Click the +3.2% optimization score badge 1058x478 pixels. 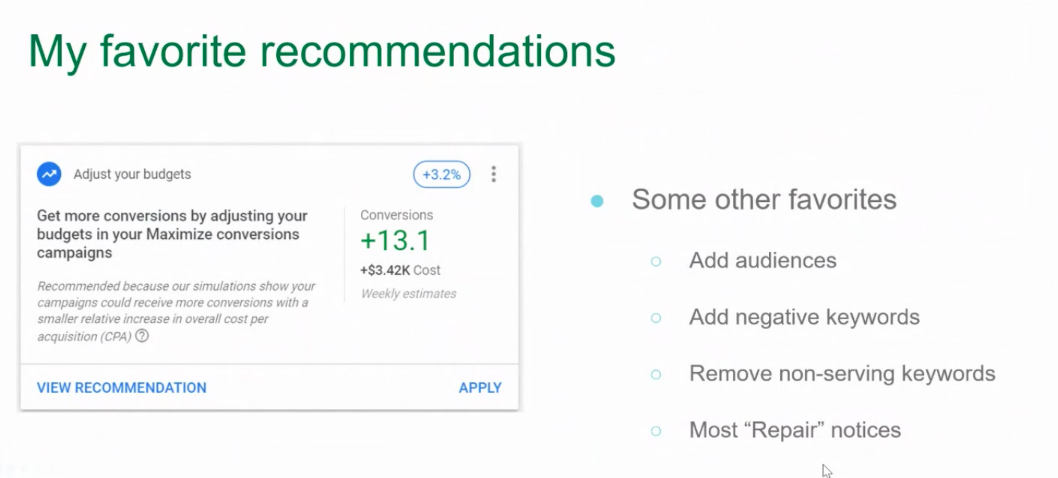(442, 174)
